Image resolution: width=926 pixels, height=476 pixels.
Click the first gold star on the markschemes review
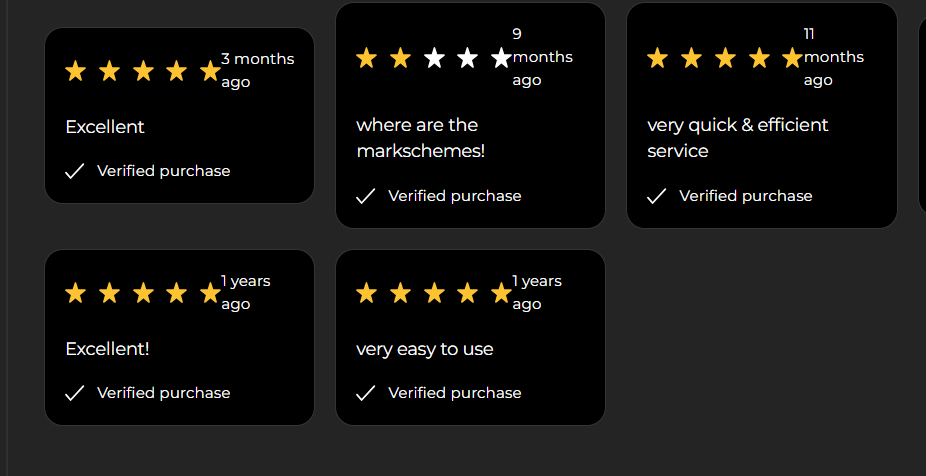pyautogui.click(x=366, y=58)
